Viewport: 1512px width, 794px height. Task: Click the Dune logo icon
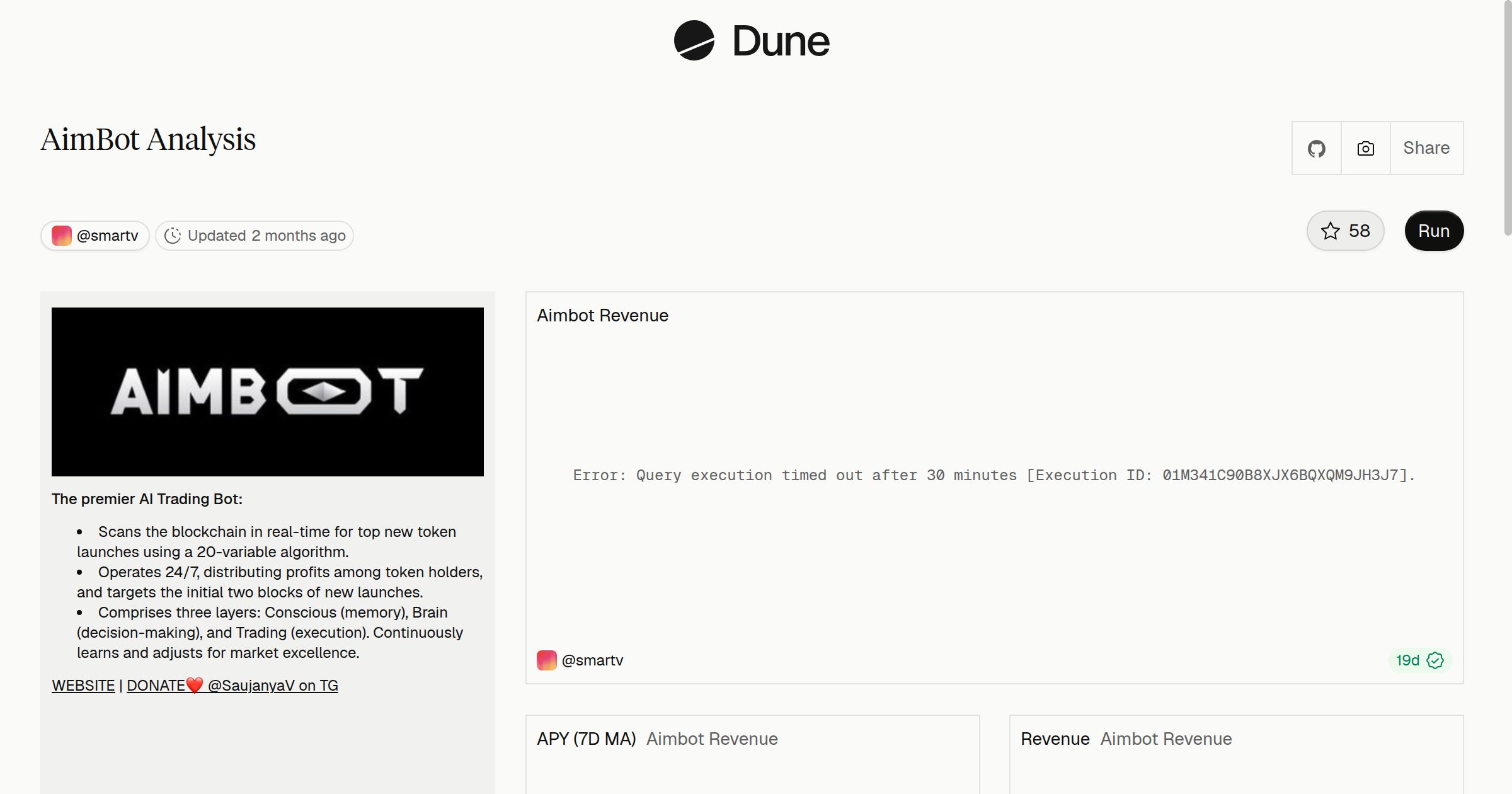pyautogui.click(x=694, y=40)
